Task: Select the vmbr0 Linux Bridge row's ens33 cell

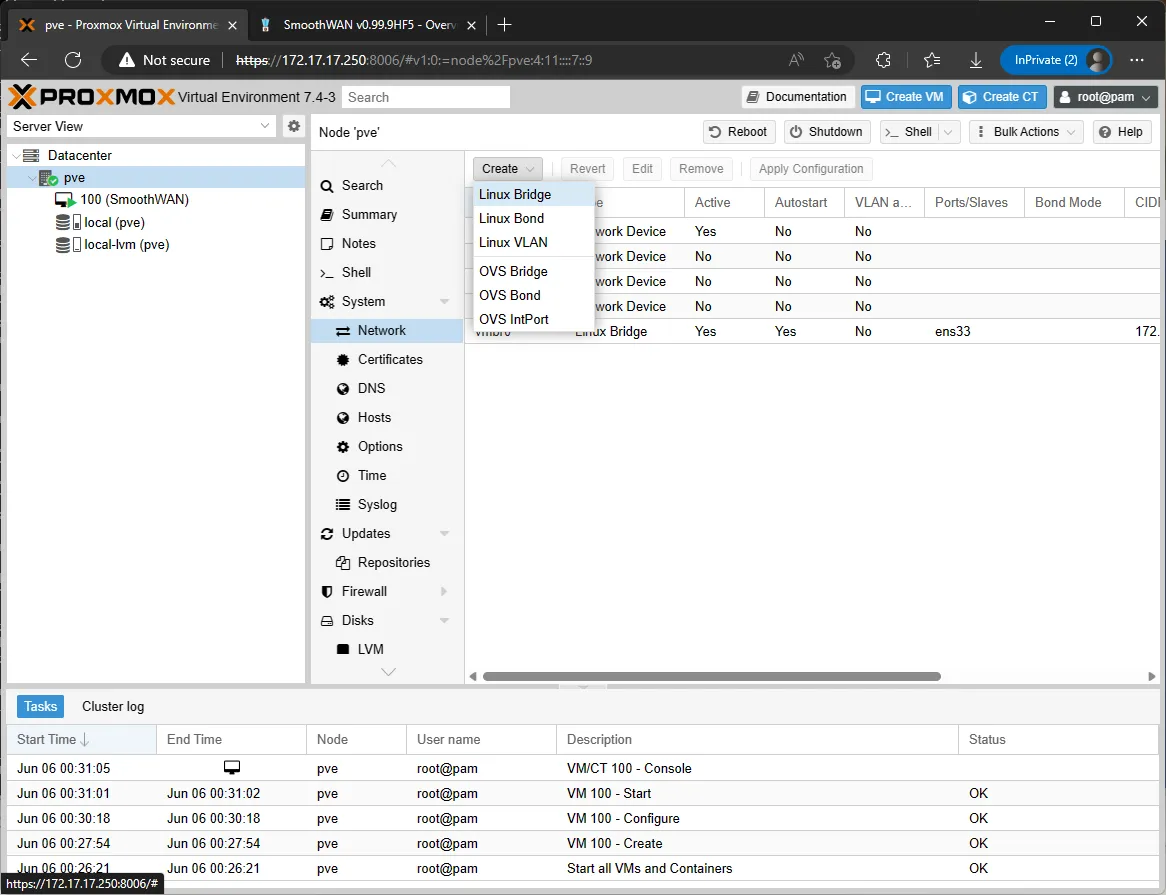Action: pos(973,332)
